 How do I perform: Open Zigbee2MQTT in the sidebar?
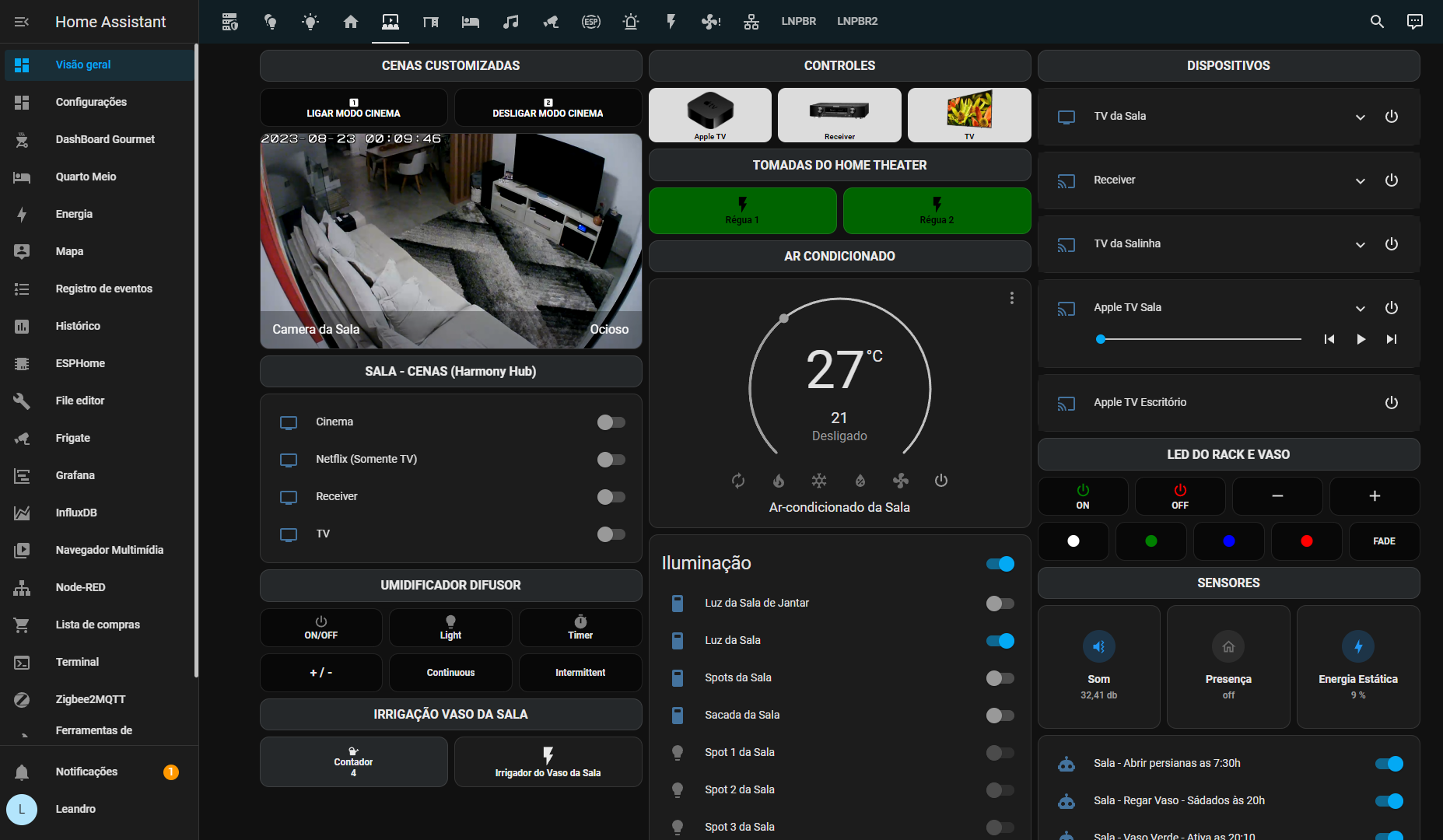90,699
